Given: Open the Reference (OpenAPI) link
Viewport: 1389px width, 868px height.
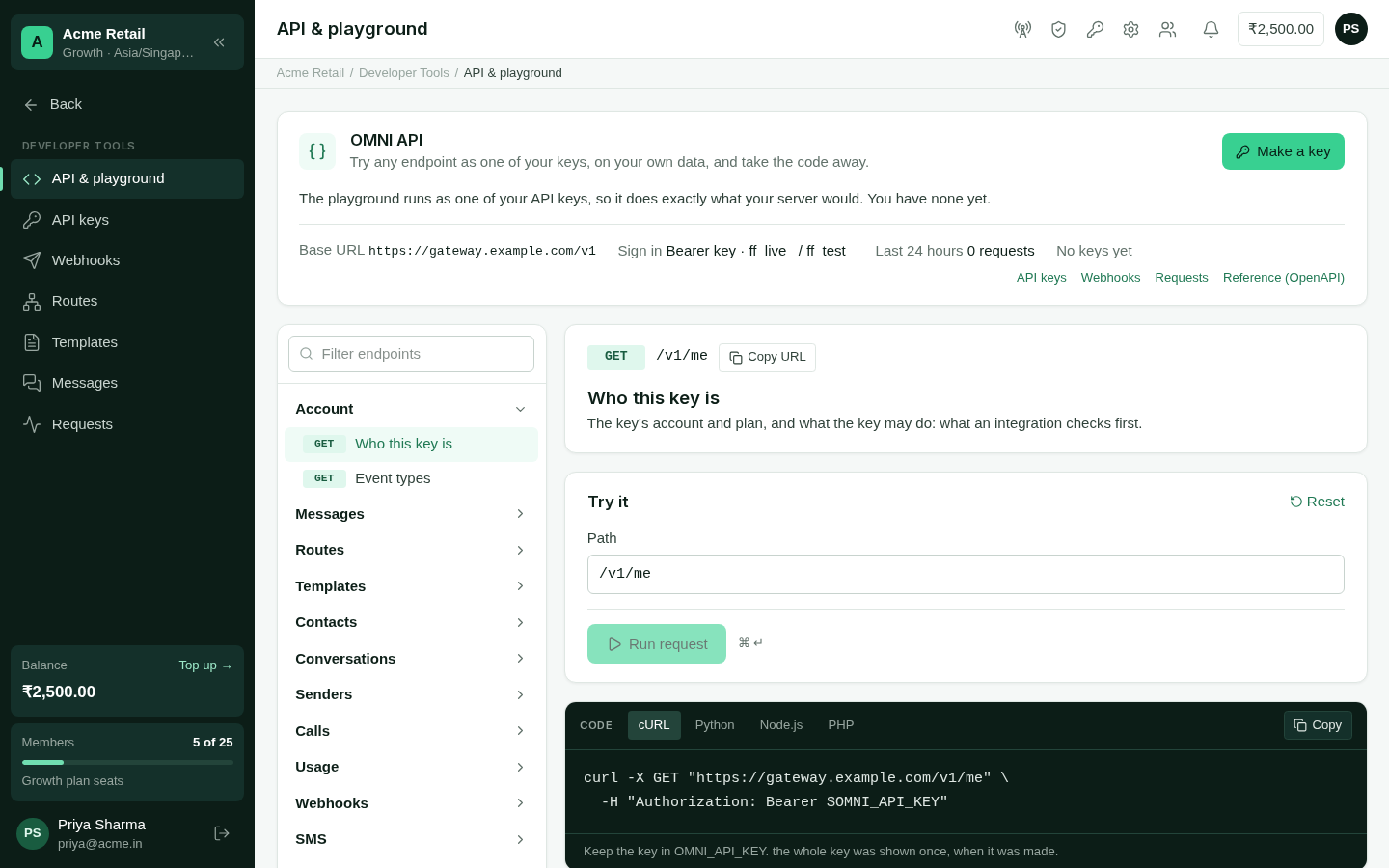Looking at the screenshot, I should tap(1284, 278).
